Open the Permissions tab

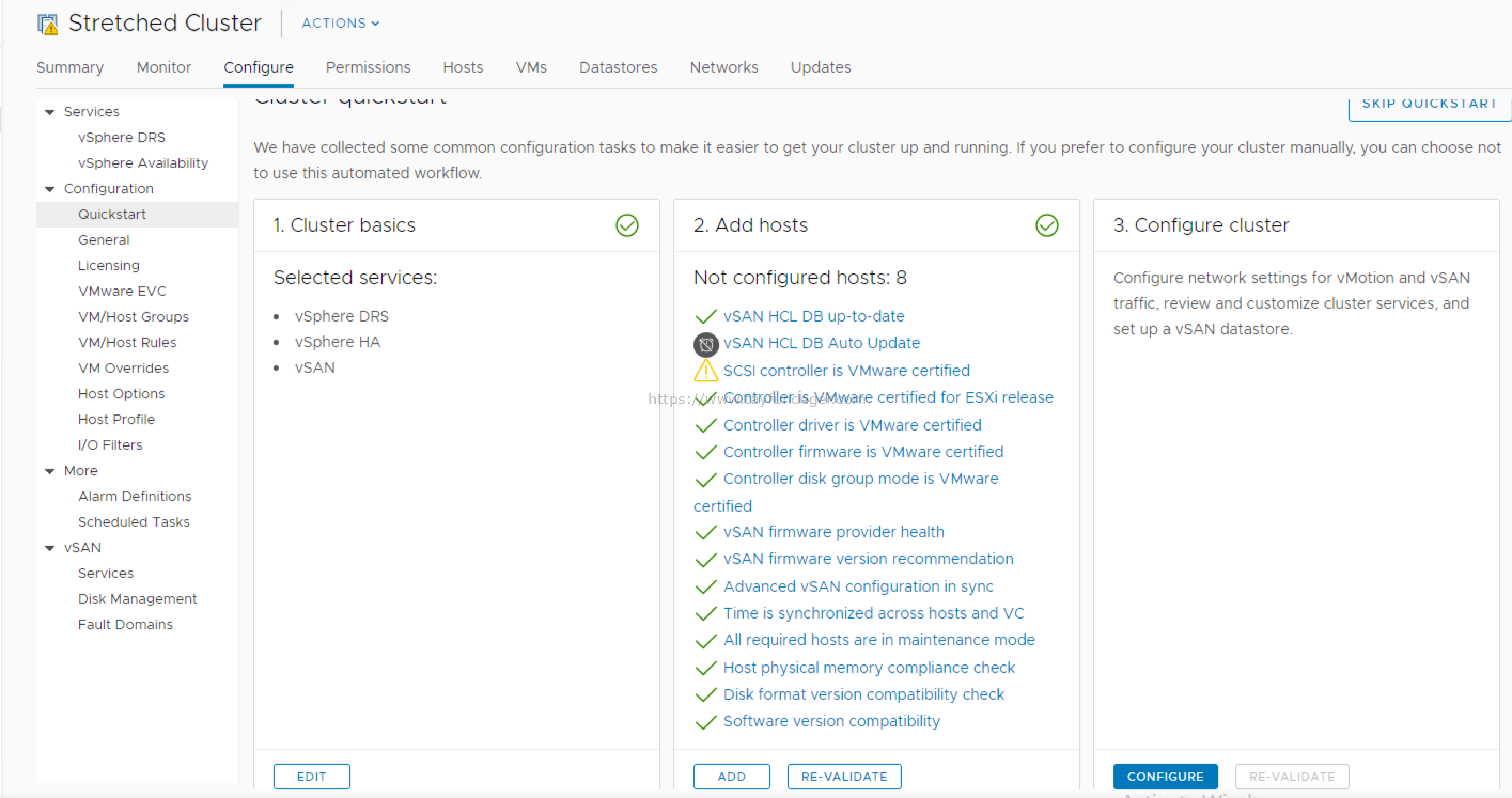tap(368, 67)
